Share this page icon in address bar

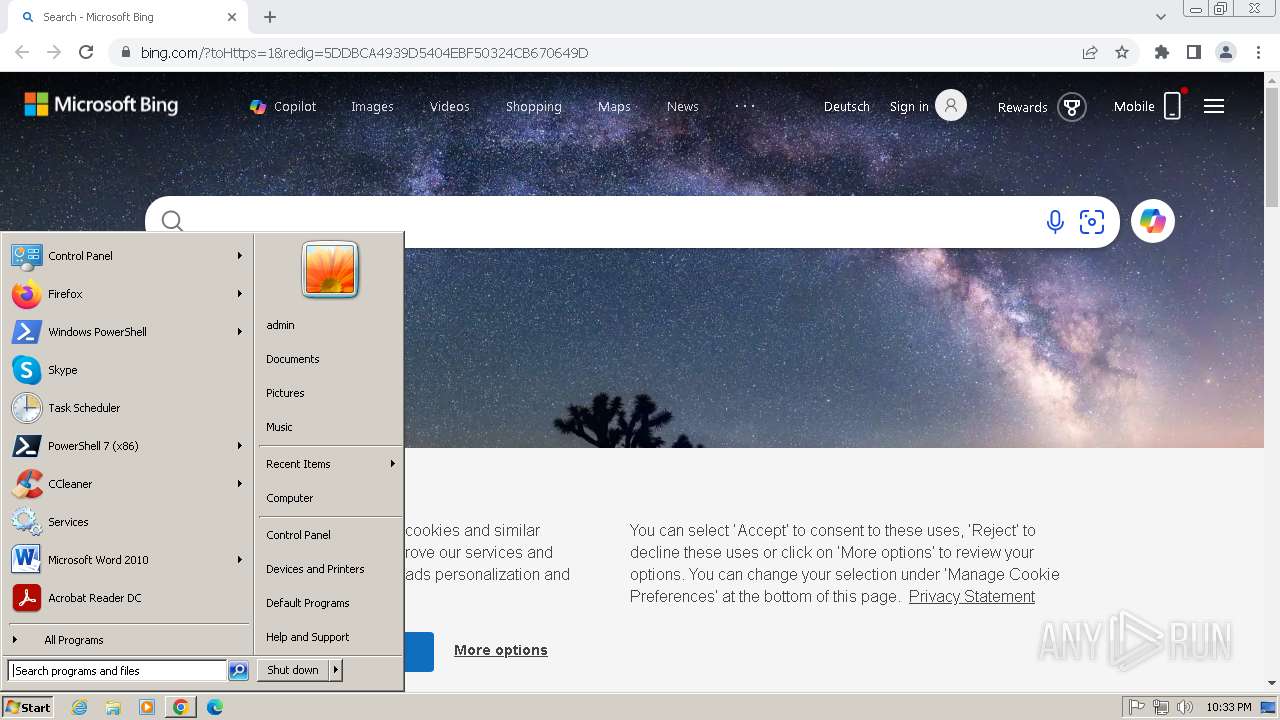(x=1090, y=52)
